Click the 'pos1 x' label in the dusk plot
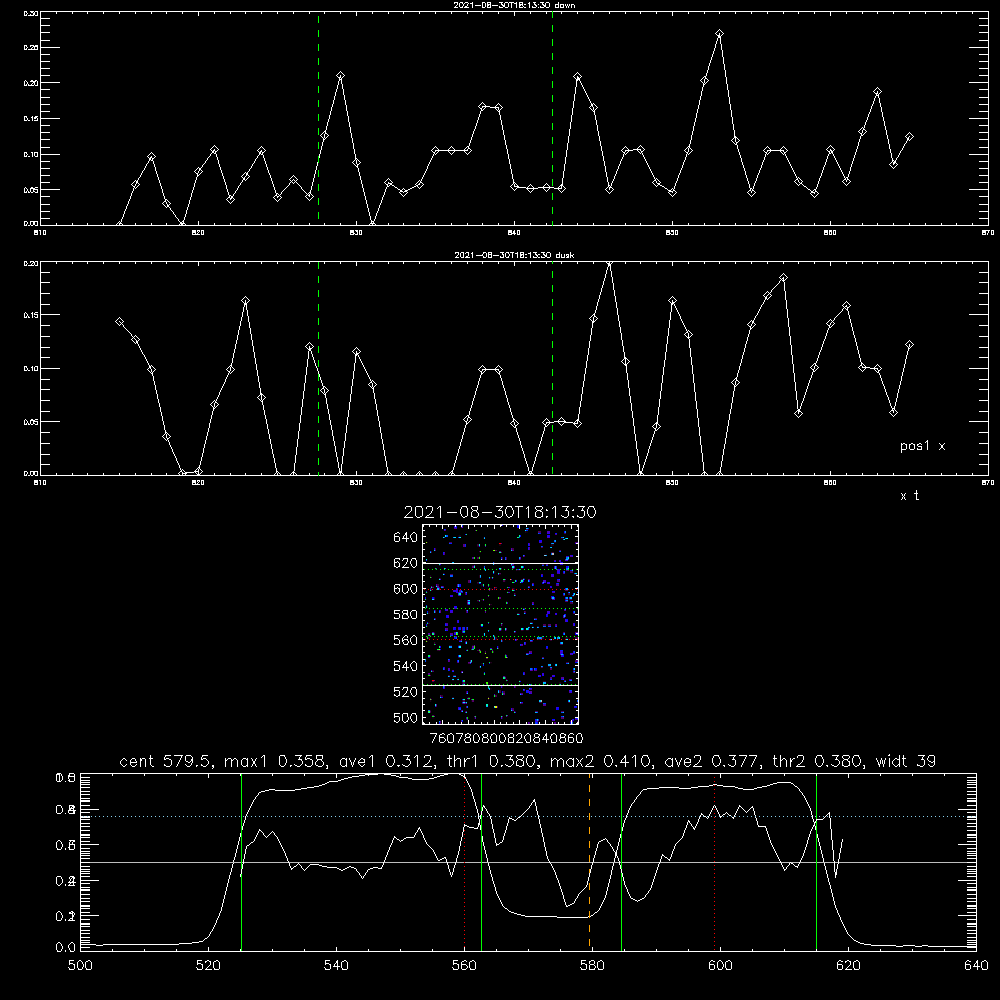 click(922, 446)
